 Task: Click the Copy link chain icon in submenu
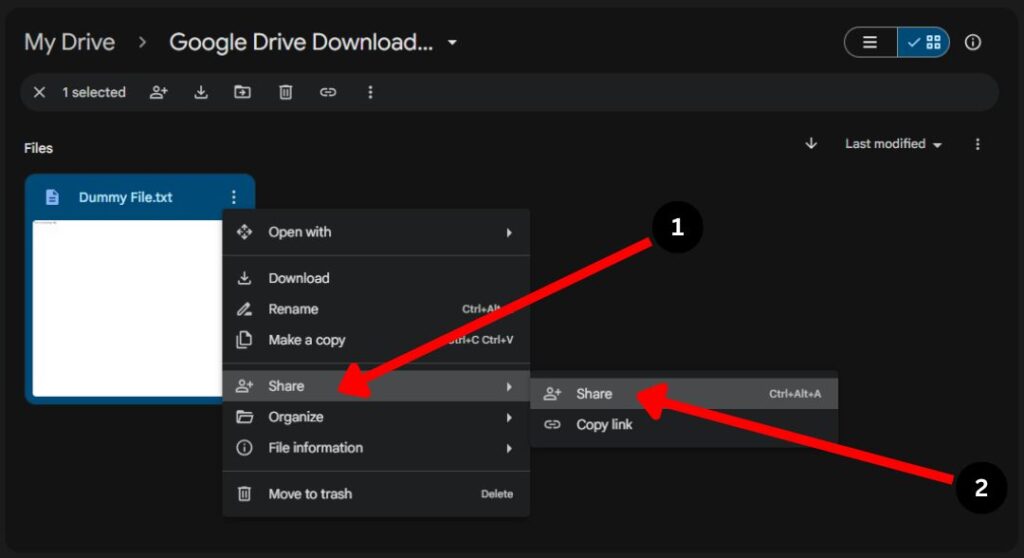tap(552, 425)
